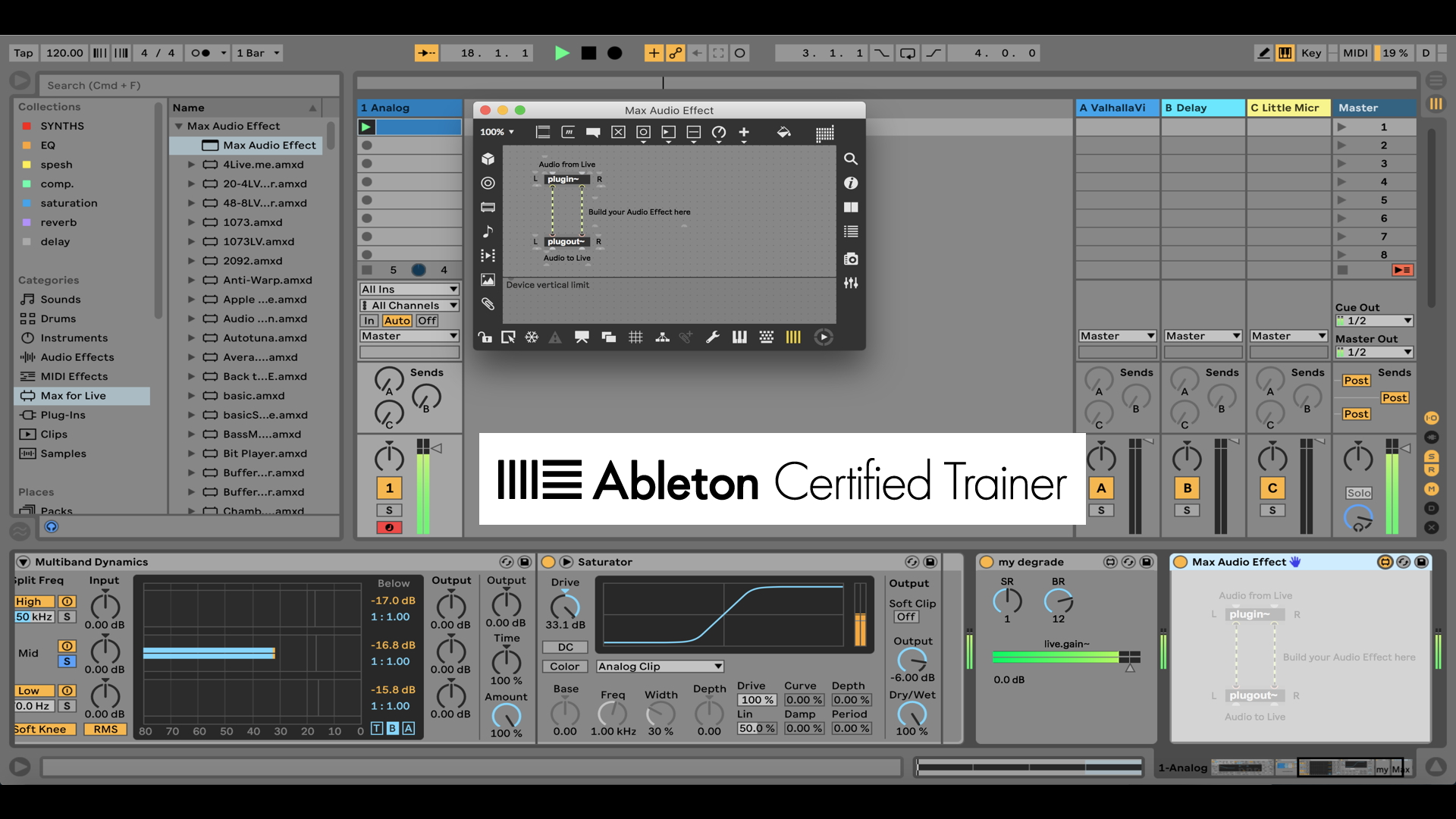The image size is (1456, 819).
Task: Click the Max dial object icon
Action: [x=719, y=133]
